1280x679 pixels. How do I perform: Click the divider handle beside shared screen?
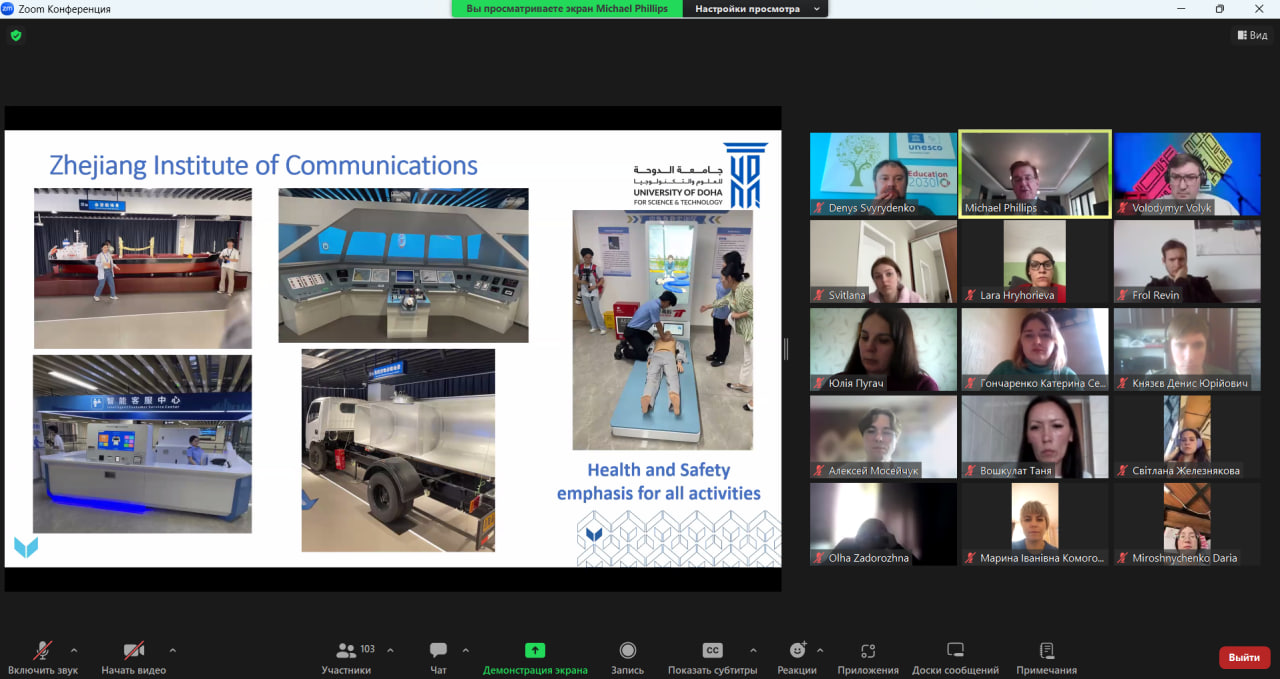(x=785, y=348)
